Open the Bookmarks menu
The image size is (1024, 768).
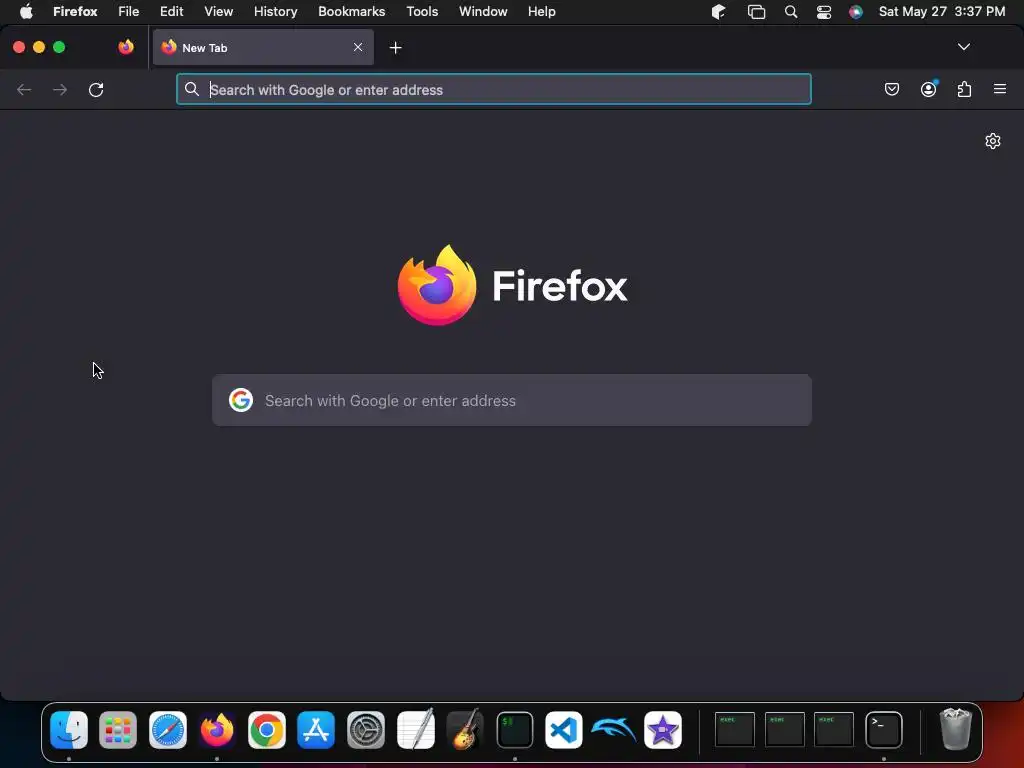coord(351,12)
